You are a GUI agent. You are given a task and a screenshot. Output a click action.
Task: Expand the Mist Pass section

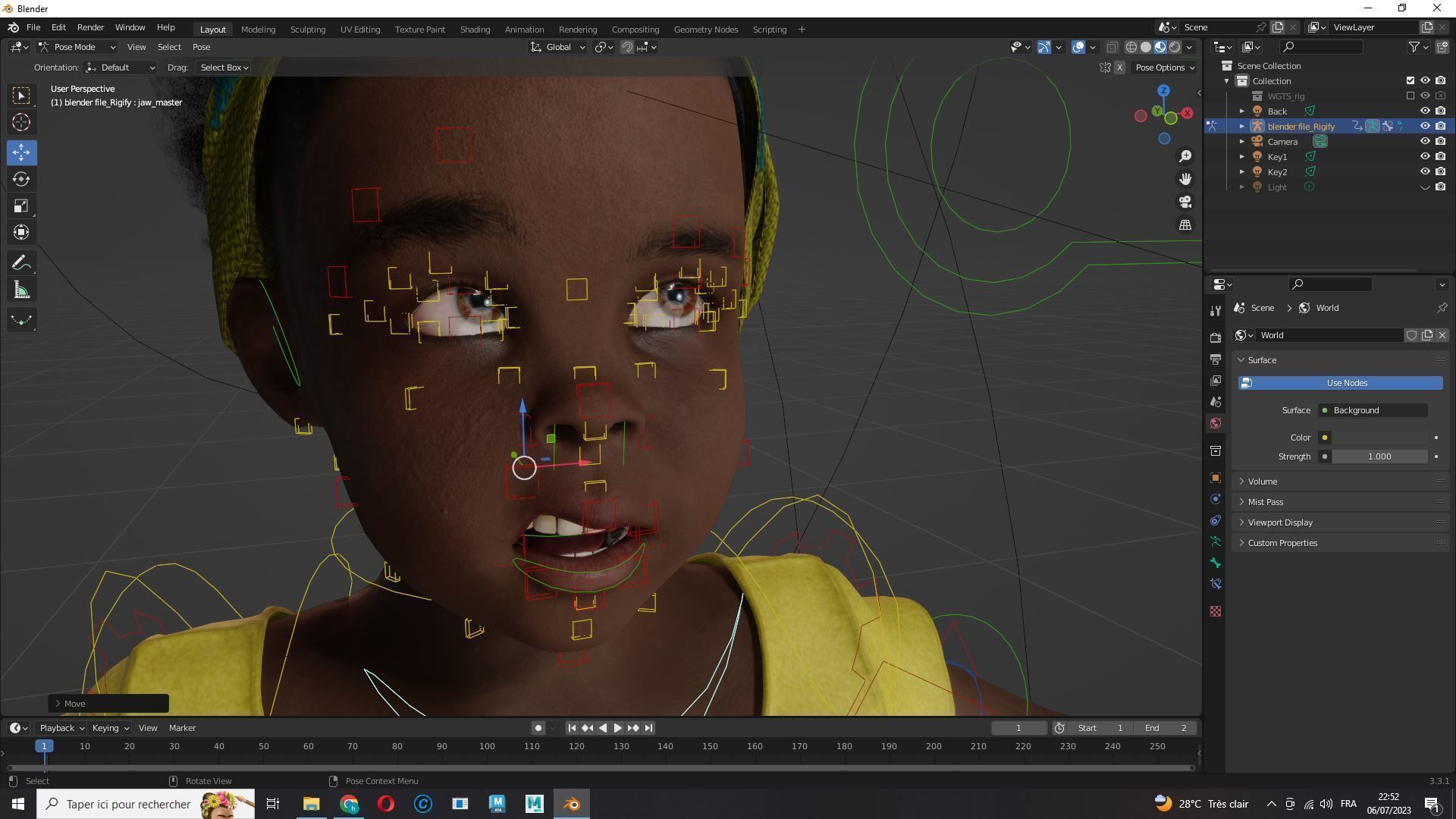click(x=1265, y=502)
